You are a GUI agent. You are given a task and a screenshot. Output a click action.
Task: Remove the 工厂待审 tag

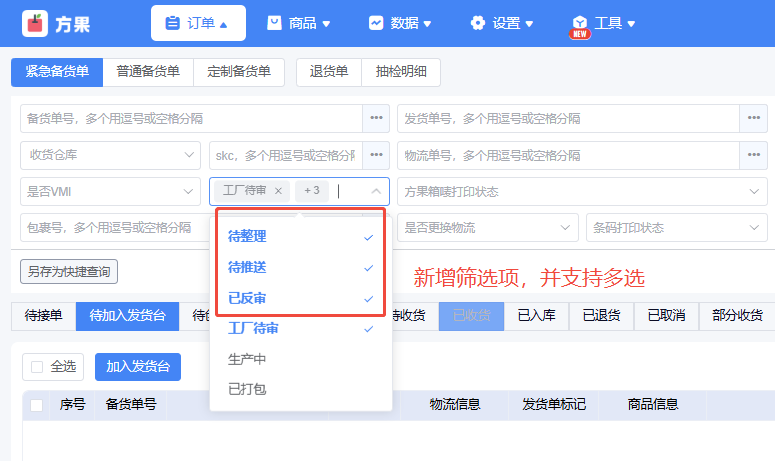(x=278, y=191)
